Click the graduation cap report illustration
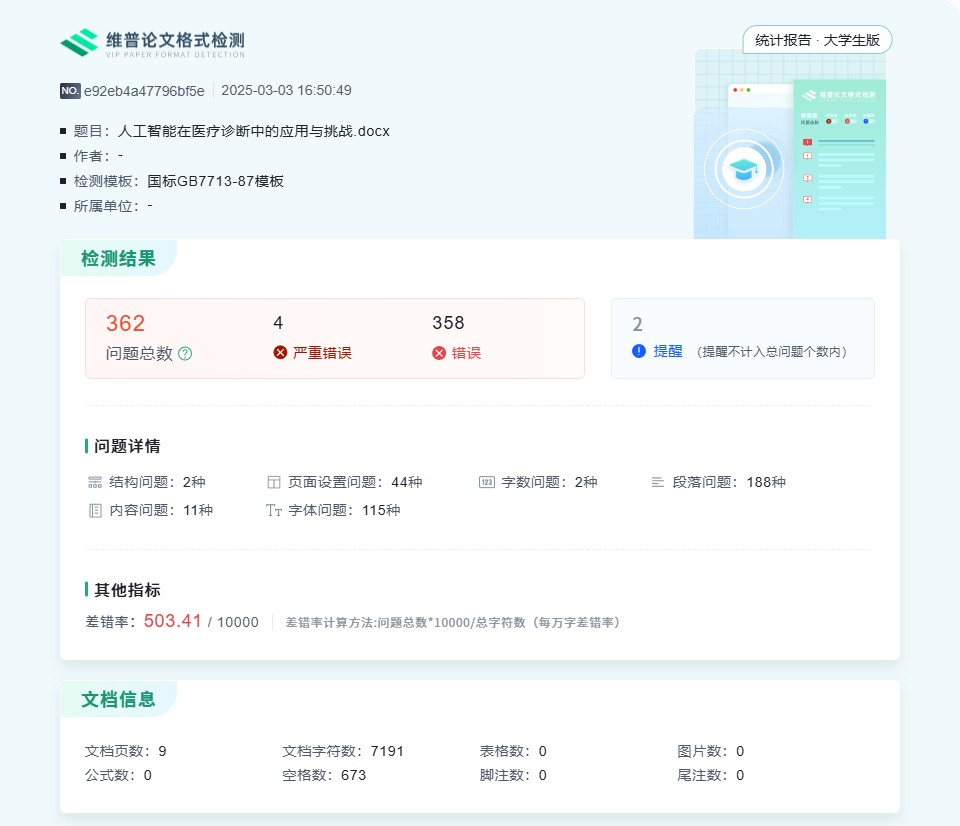The image size is (960, 826). tap(742, 167)
